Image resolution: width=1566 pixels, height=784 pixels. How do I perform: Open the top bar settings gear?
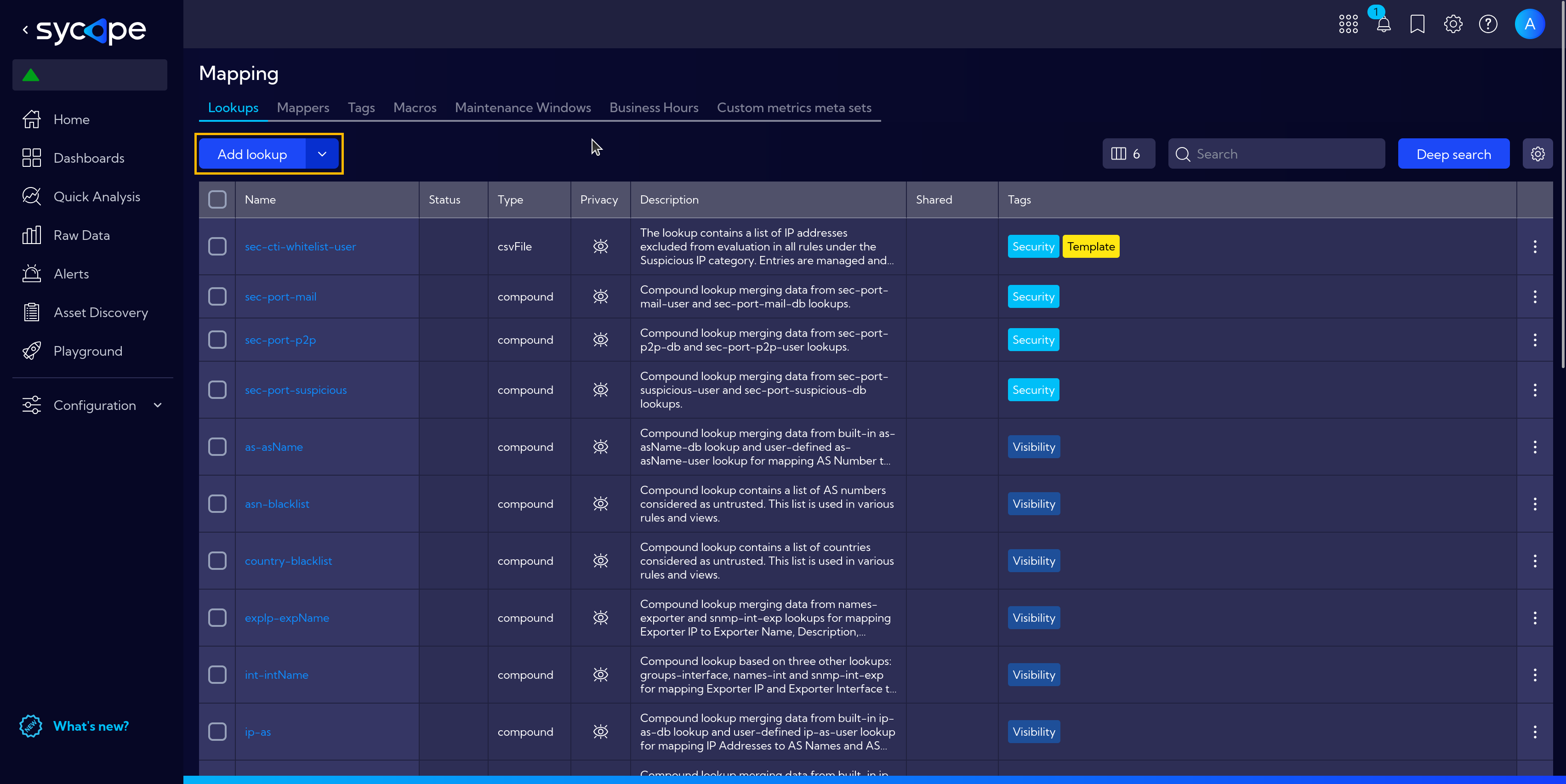(x=1453, y=24)
